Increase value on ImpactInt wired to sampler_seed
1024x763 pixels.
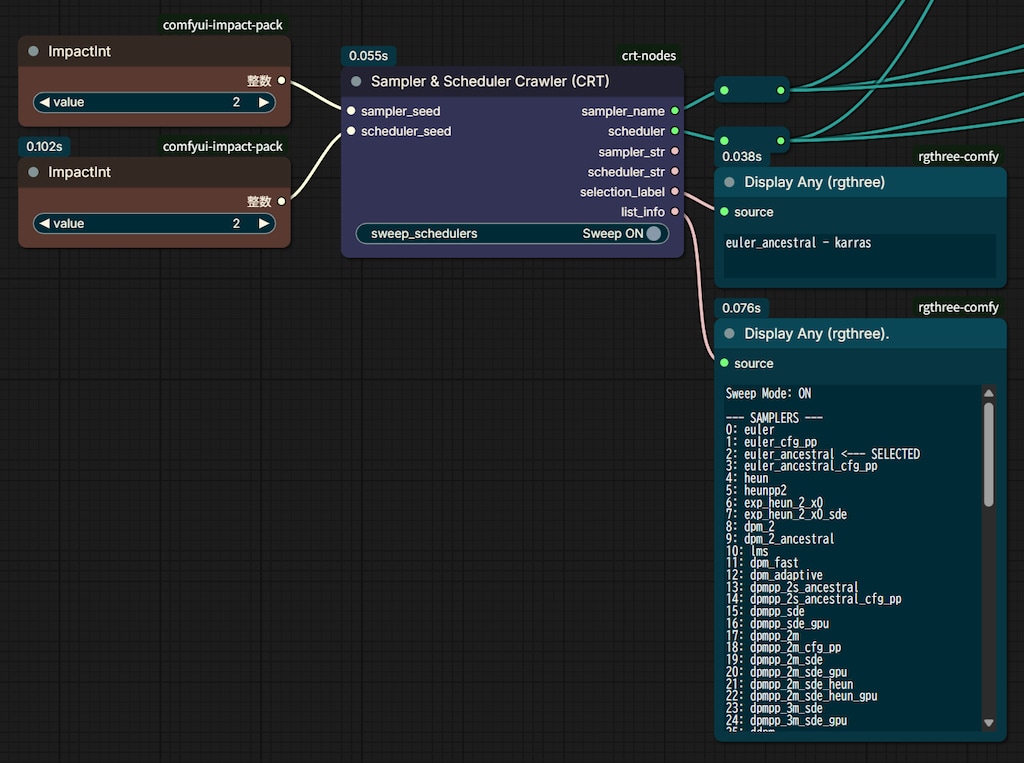[x=263, y=103]
